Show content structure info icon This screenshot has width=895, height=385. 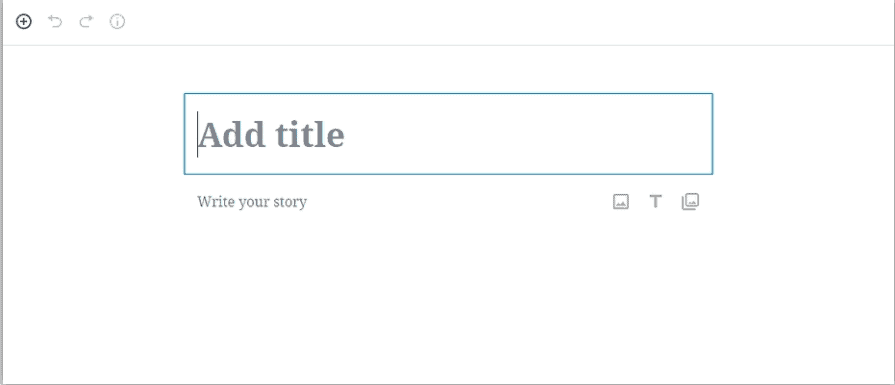tap(117, 22)
